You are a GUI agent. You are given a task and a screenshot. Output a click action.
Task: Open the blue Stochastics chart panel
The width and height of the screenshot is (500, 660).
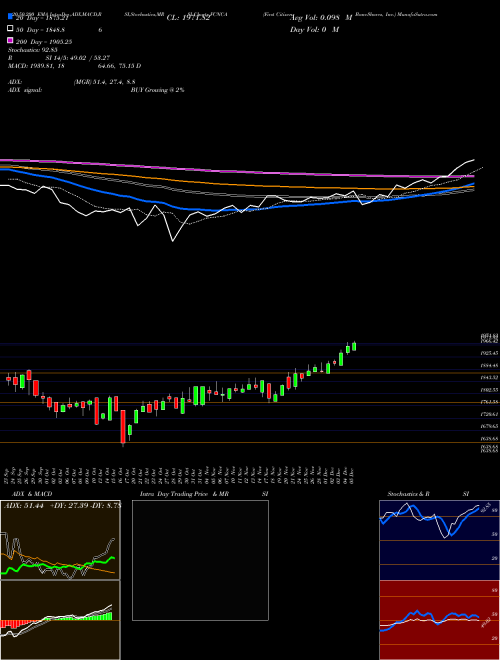439,540
